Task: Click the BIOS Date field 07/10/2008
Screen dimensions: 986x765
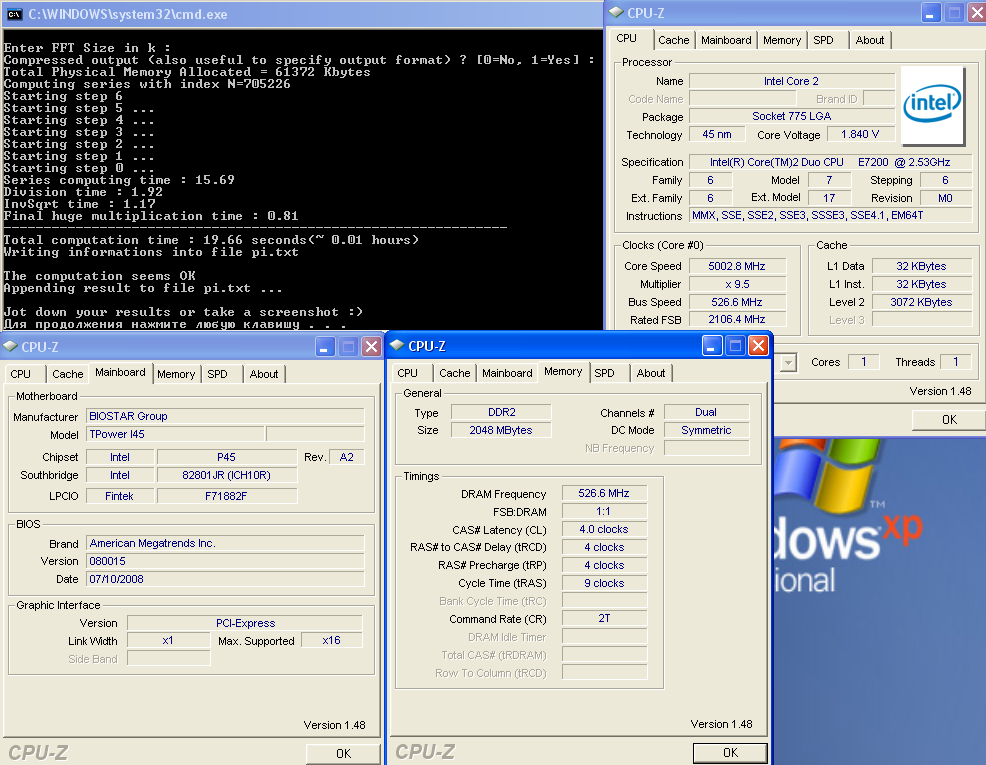Action: (225, 579)
